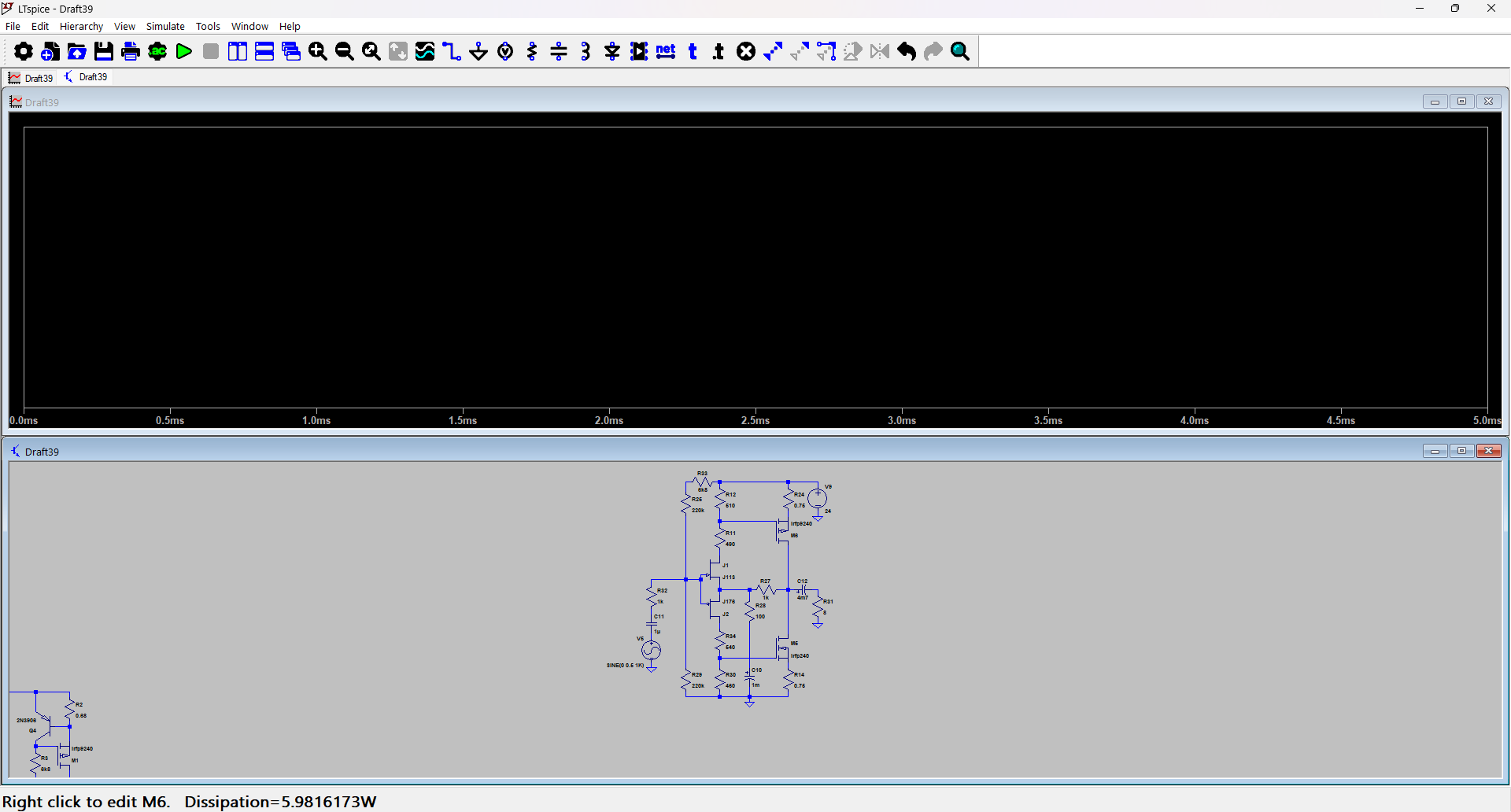
Task: Create a new schematic with the toolbar icon
Action: (50, 52)
